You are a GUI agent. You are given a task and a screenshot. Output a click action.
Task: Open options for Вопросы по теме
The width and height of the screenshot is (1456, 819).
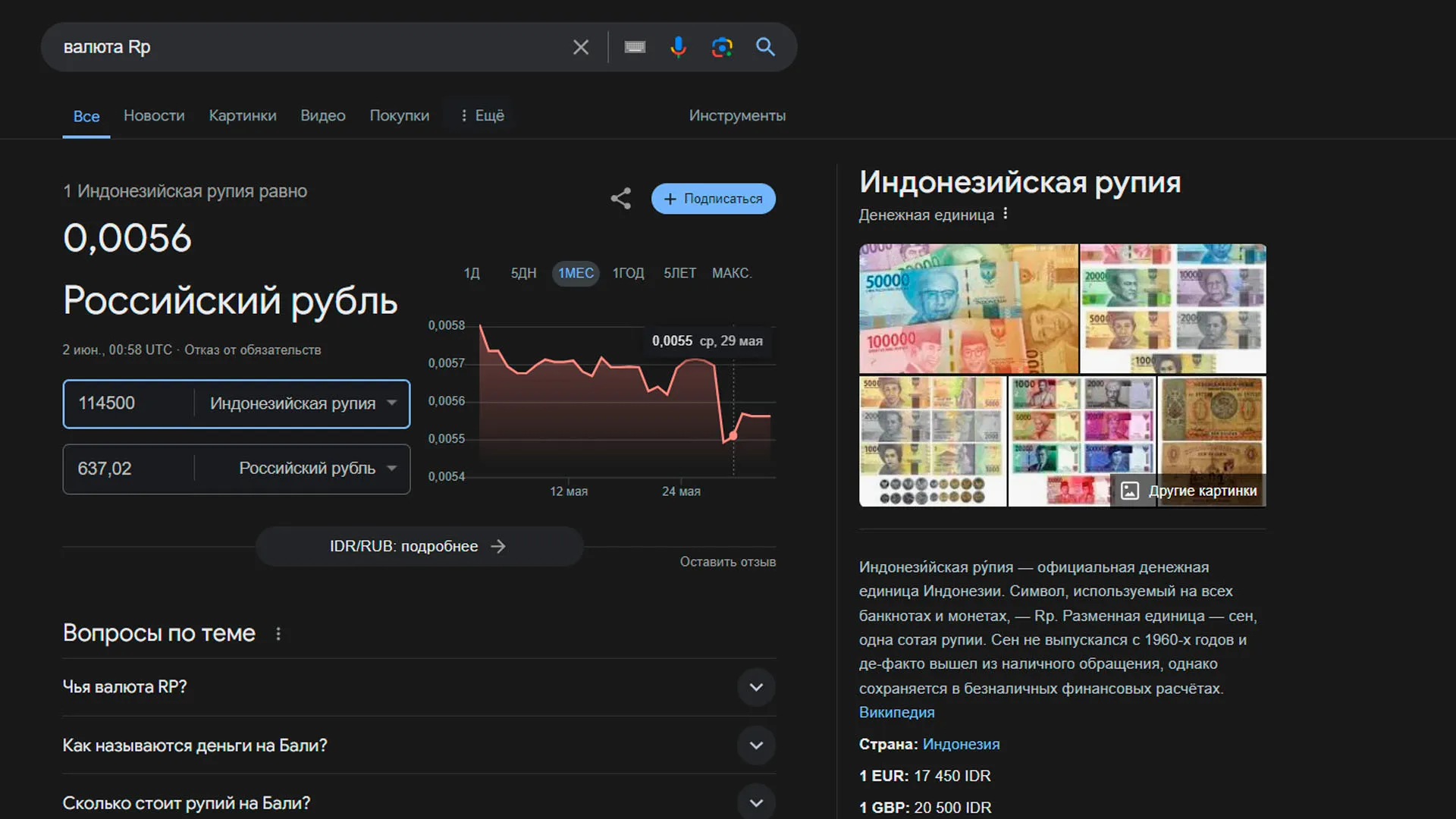point(278,634)
